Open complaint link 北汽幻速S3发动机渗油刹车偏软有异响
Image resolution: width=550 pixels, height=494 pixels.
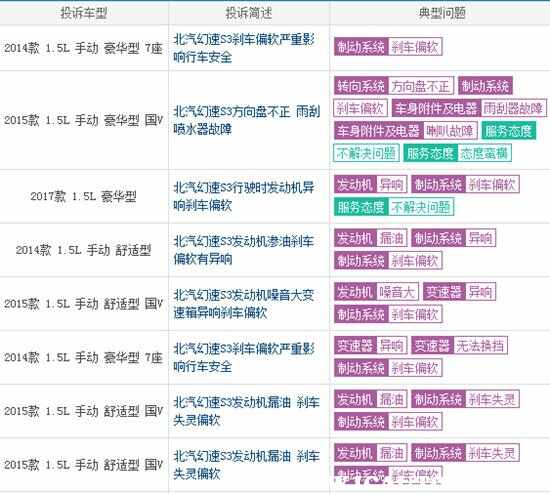244,250
